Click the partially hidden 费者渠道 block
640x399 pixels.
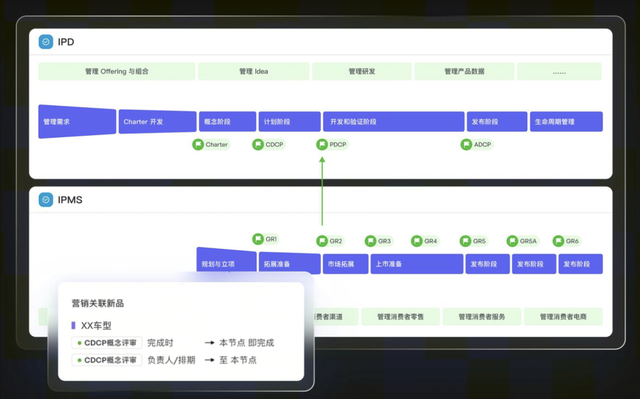tap(336, 317)
